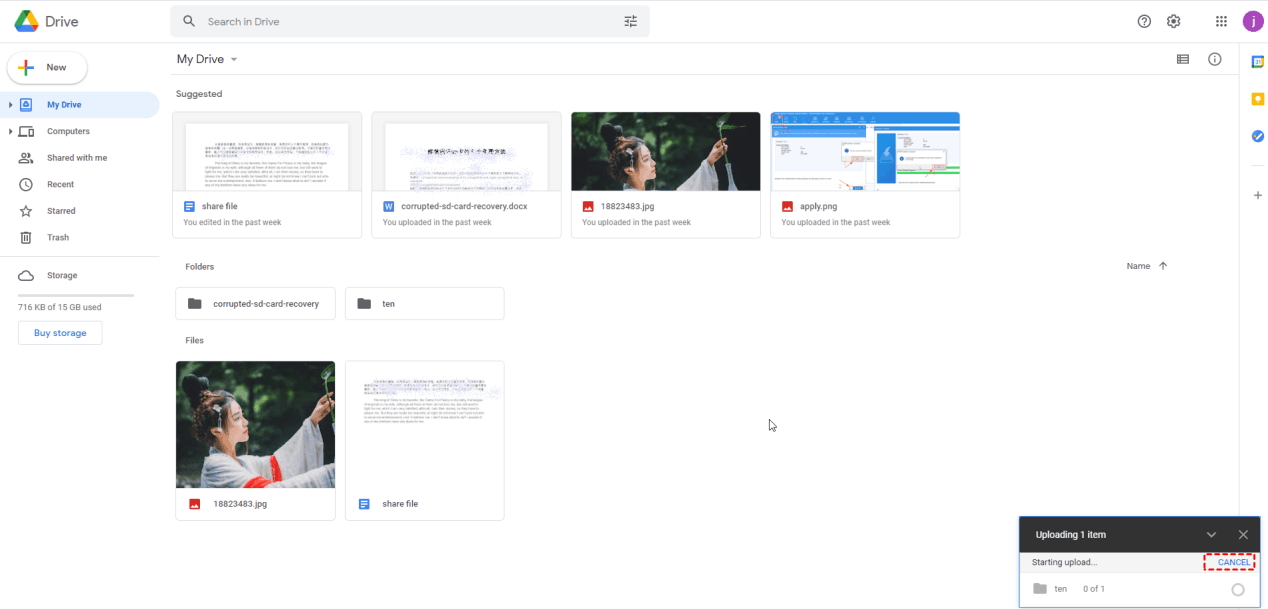
Task: Open Trash in sidebar
Action: pos(58,237)
